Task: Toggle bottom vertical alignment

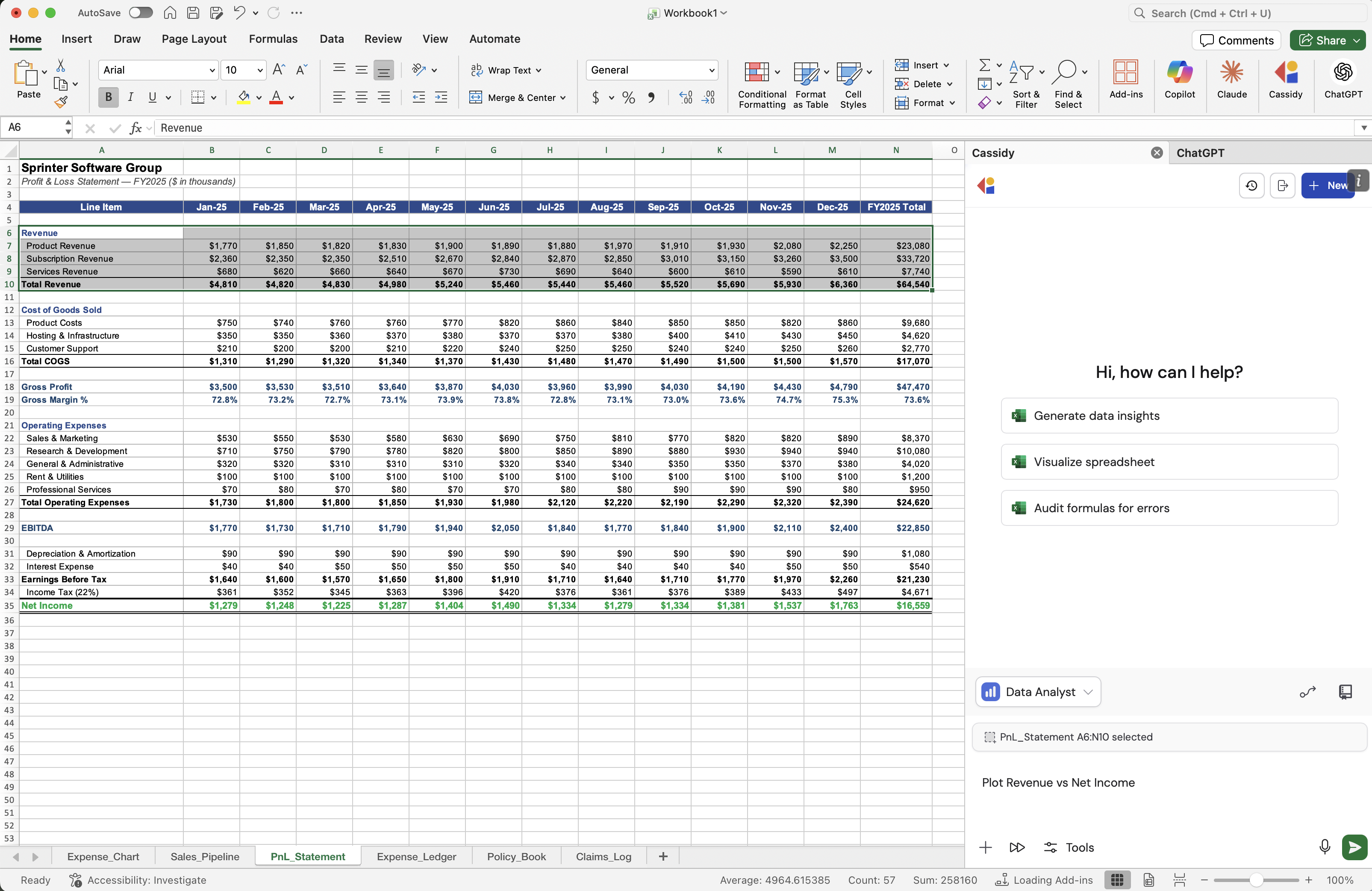Action: coord(383,70)
